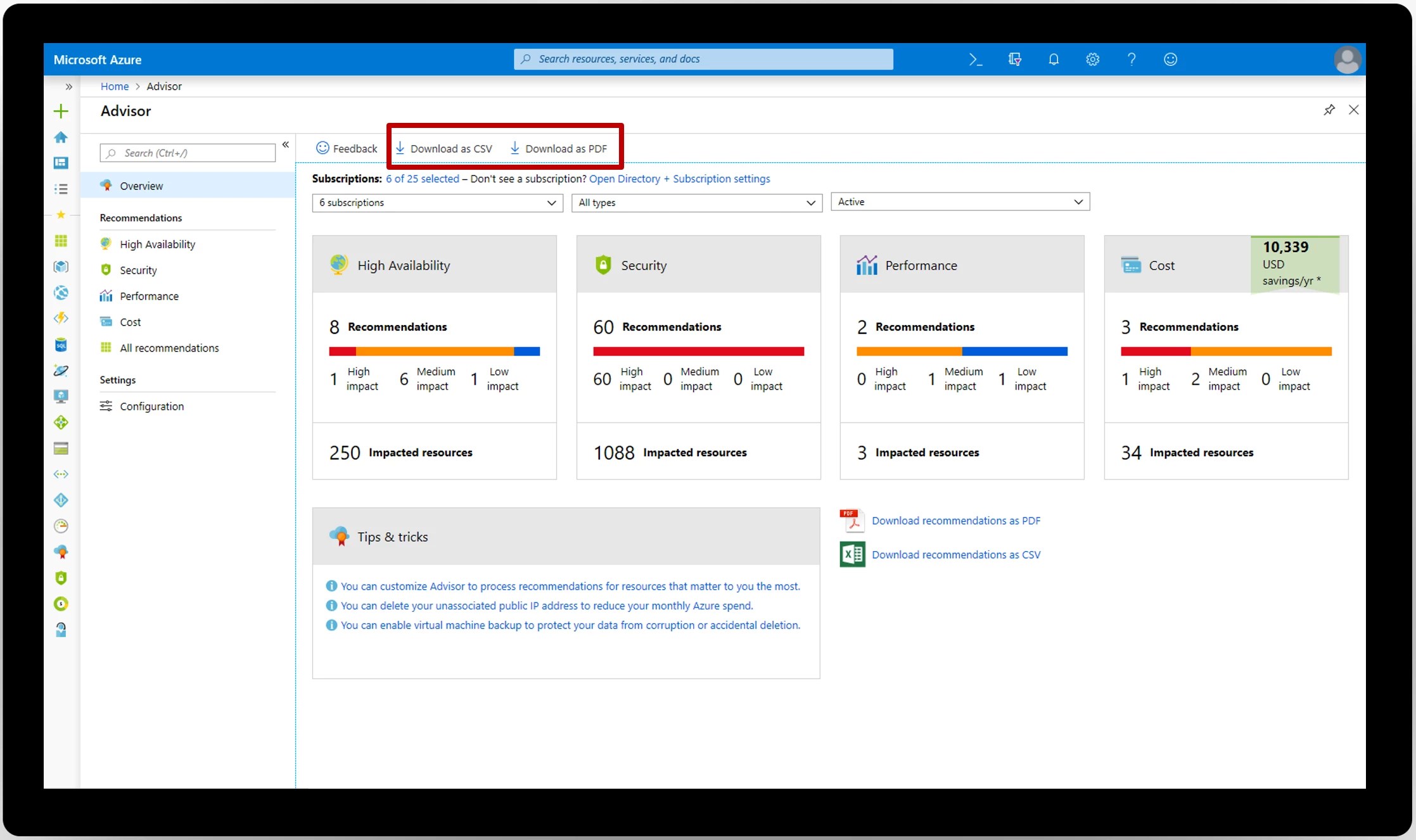Screen dimensions: 1416x840
Task: Open the Dashboard icon in the sidebar
Action: point(61,163)
